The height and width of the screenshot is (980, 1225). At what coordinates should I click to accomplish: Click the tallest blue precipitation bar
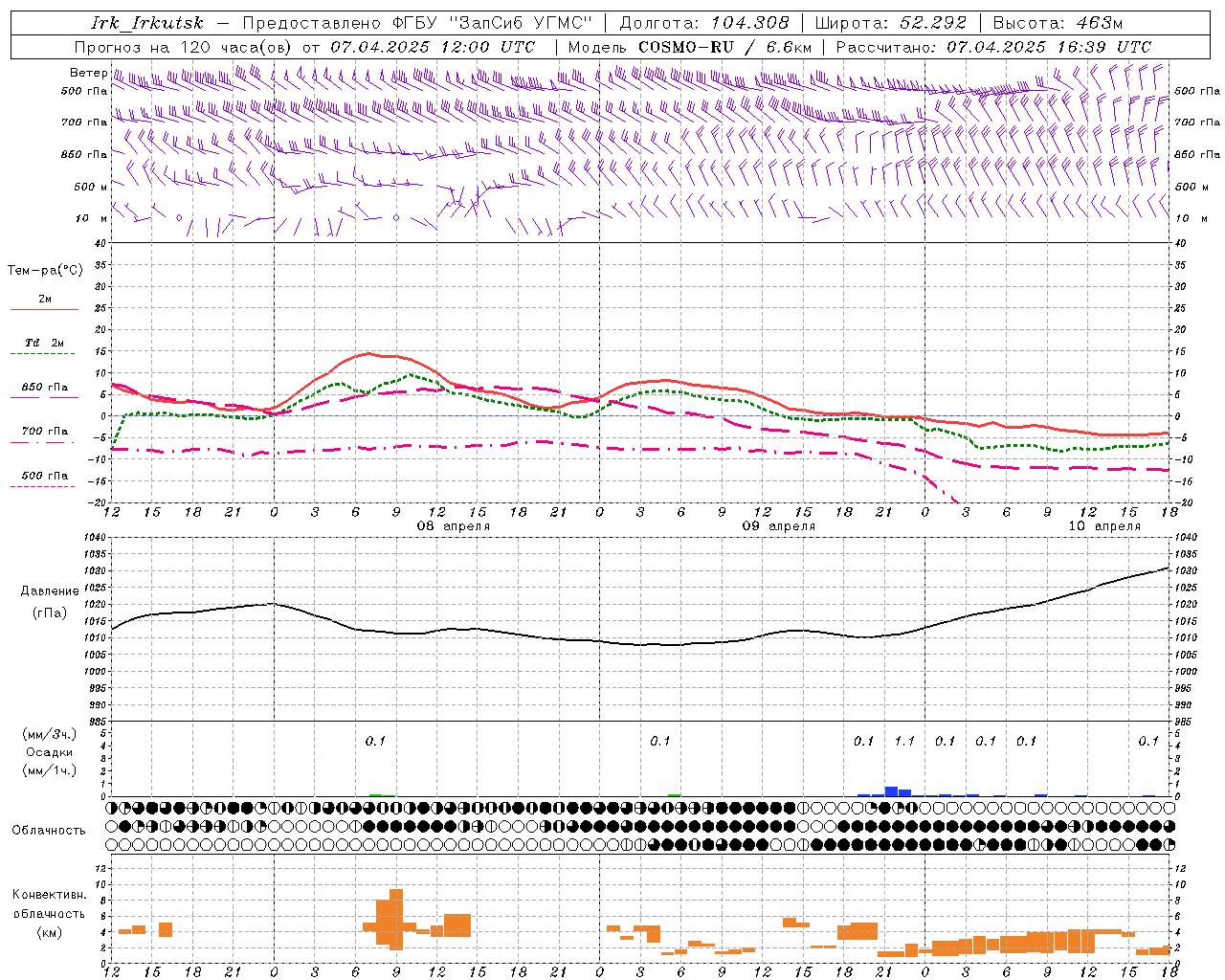tap(891, 791)
